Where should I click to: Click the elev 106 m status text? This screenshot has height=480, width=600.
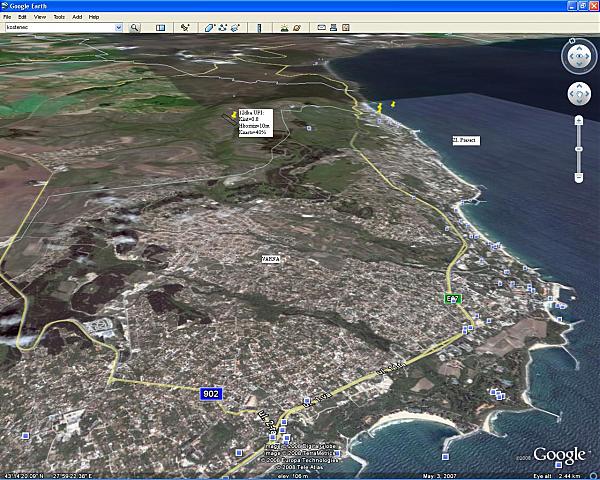point(293,476)
